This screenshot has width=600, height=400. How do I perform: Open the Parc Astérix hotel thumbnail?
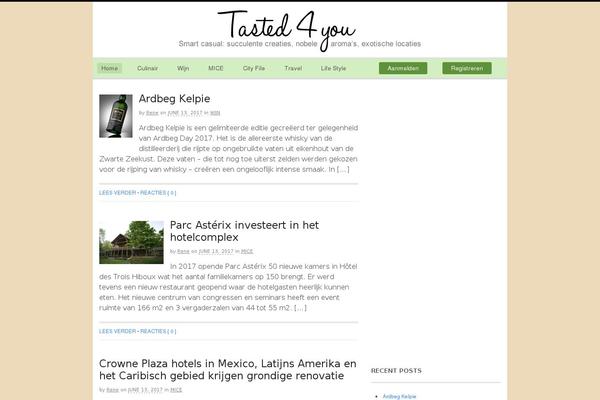131,242
